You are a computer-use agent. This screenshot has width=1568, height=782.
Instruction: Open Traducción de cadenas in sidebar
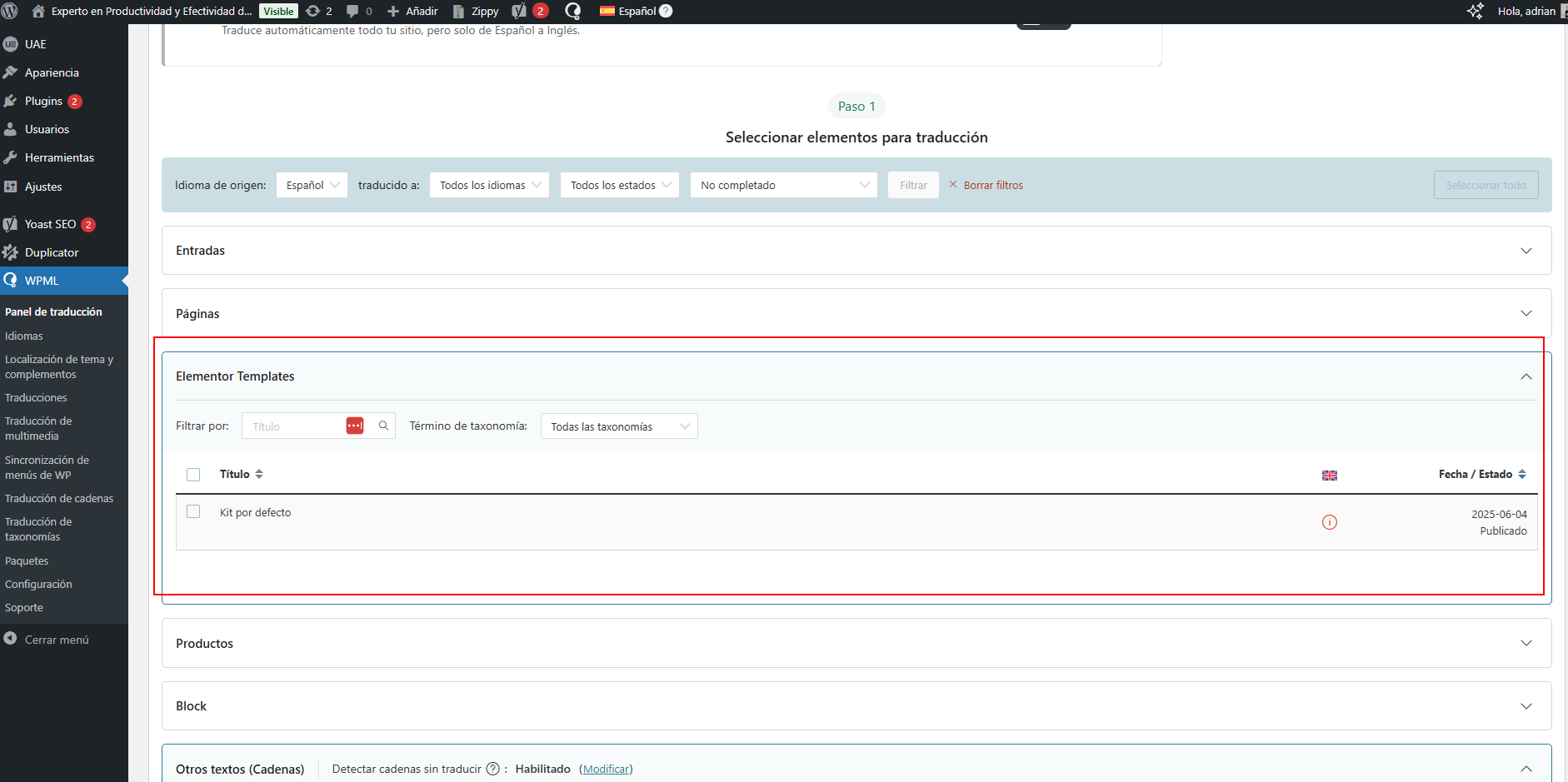click(x=59, y=498)
